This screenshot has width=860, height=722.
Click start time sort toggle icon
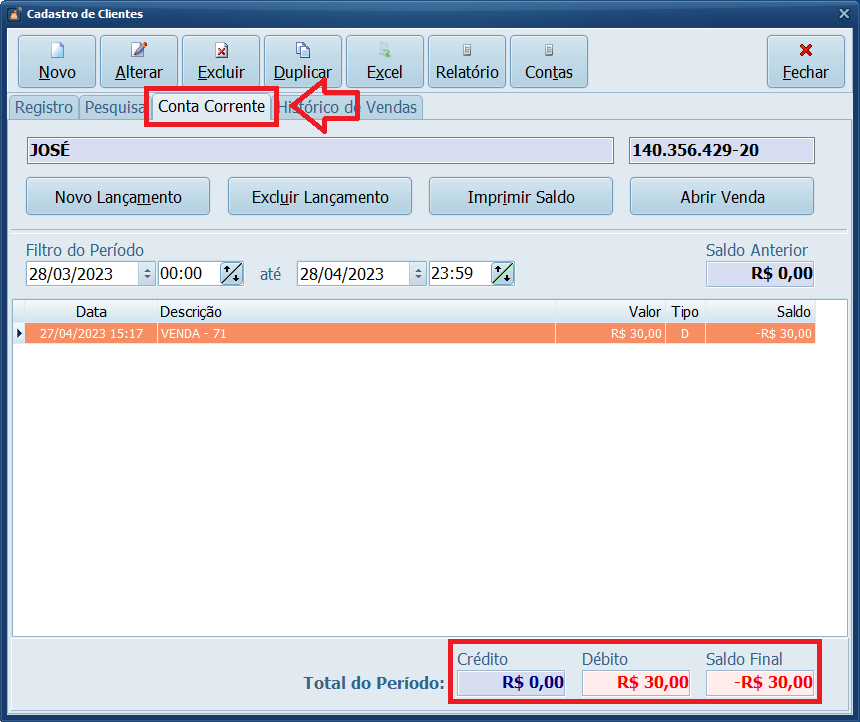click(231, 273)
